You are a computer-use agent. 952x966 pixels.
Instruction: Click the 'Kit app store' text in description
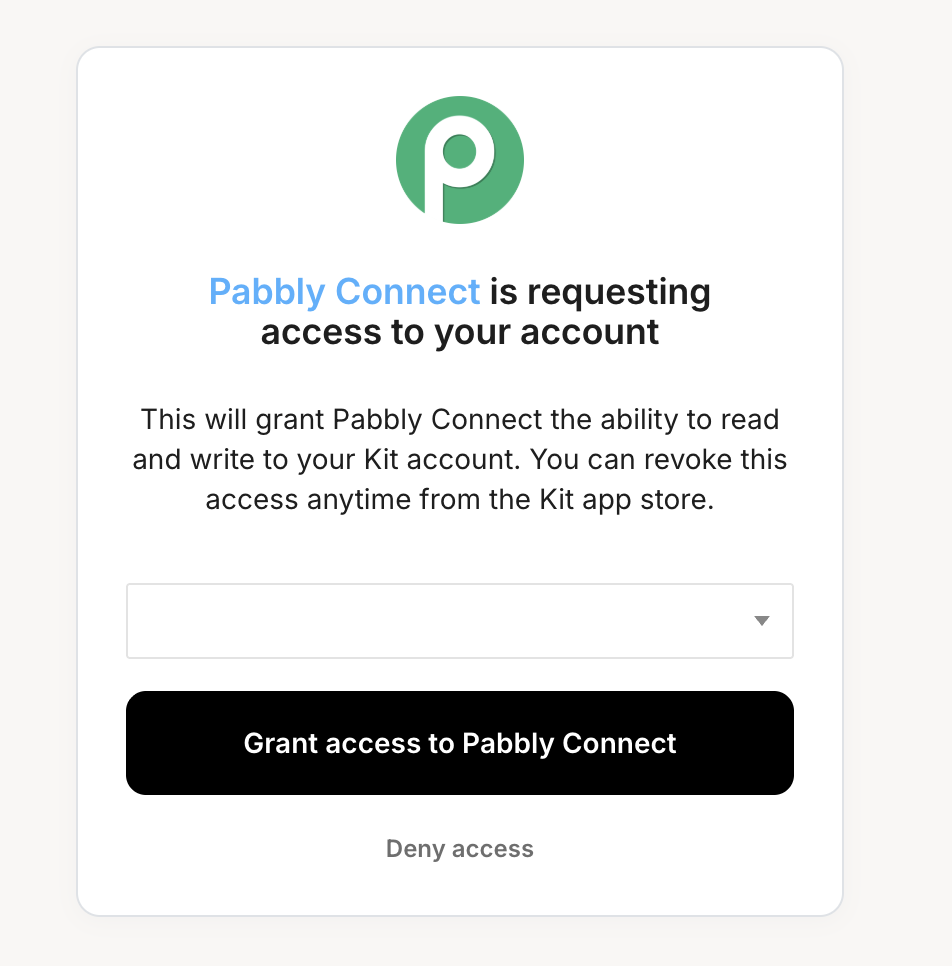click(626, 500)
